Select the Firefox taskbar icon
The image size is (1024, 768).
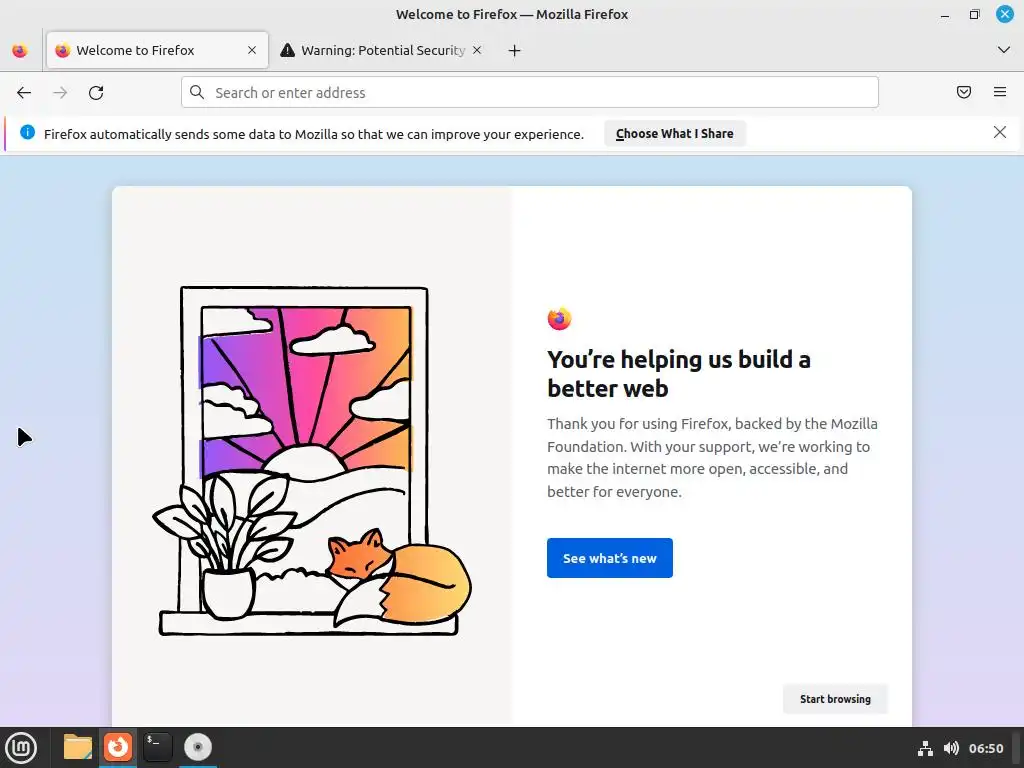click(118, 746)
